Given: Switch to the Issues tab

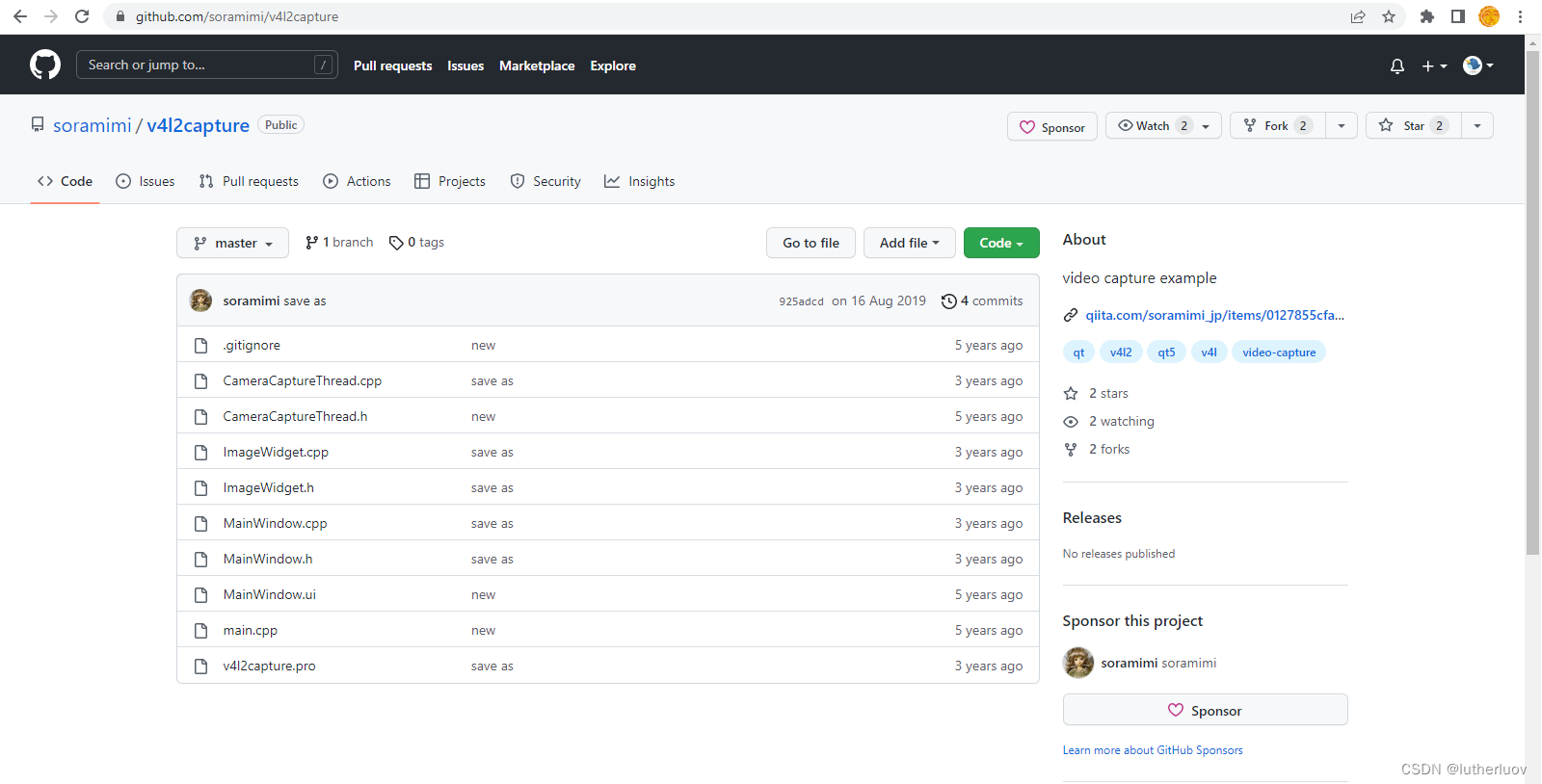Looking at the screenshot, I should pos(146,181).
